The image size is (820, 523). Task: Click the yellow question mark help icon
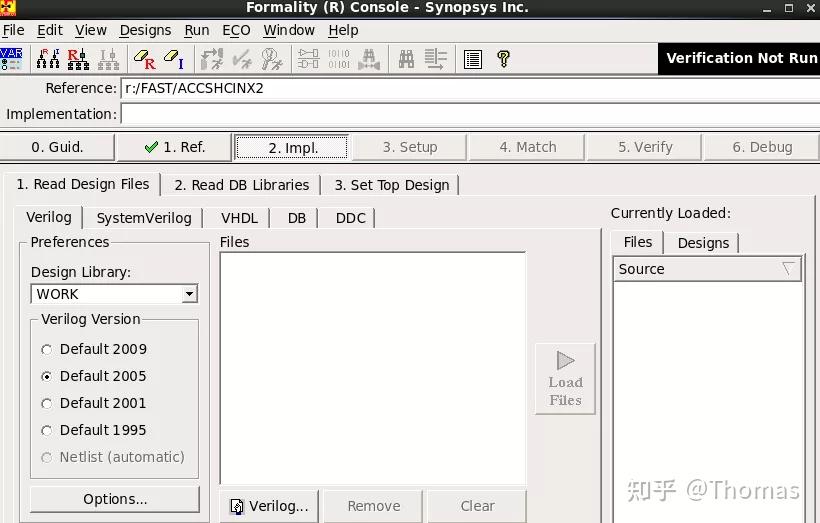504,59
